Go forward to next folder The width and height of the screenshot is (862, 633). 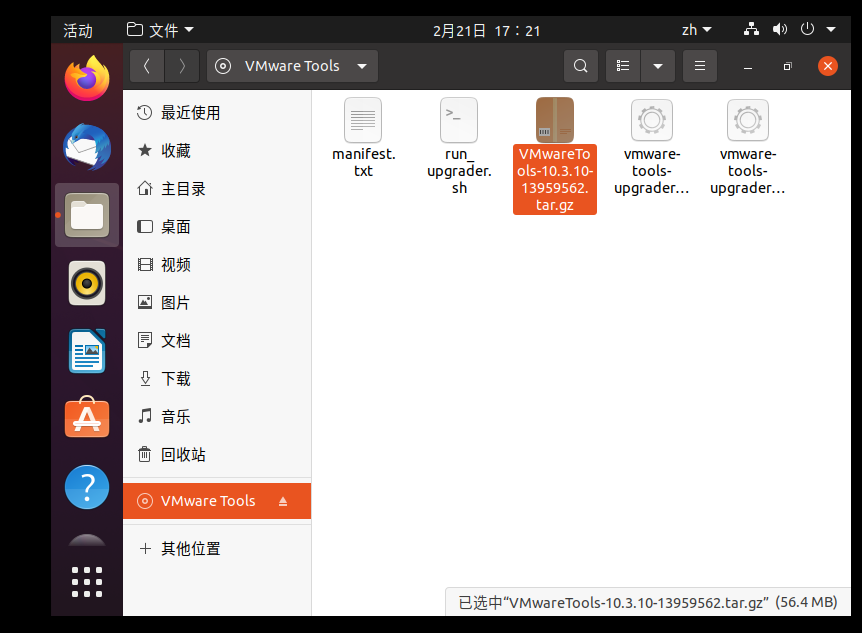[x=181, y=67]
